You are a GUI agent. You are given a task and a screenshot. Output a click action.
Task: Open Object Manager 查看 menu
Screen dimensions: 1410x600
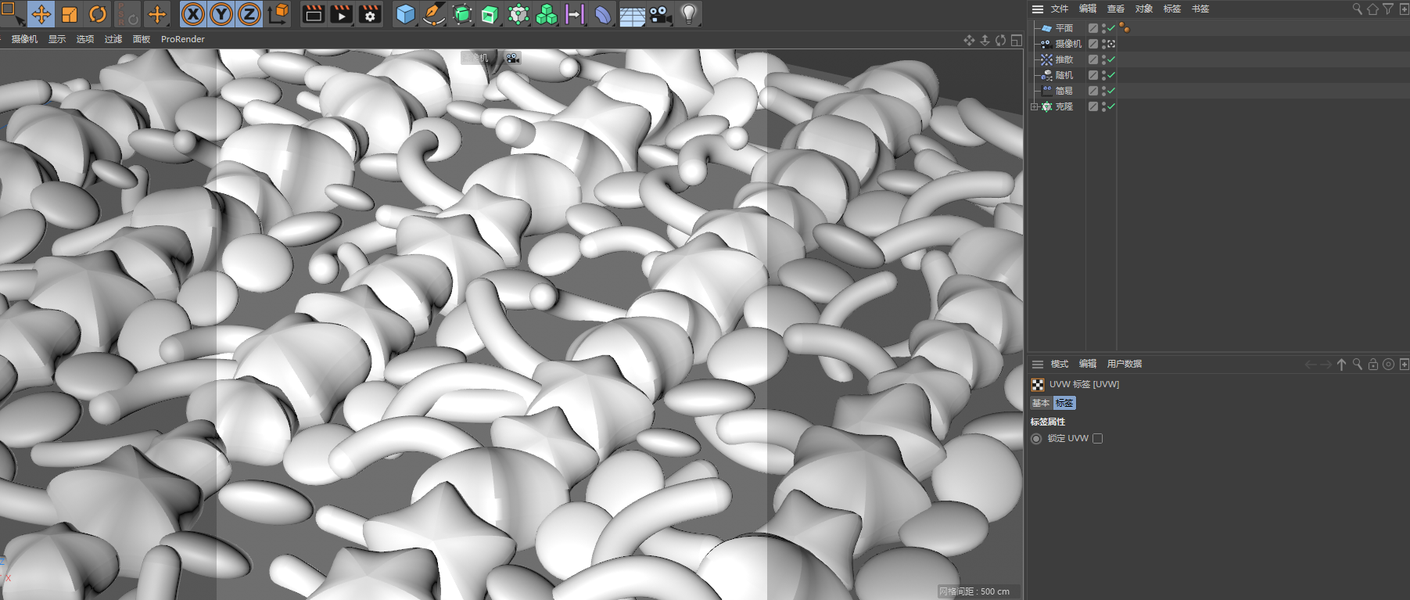[x=1115, y=9]
